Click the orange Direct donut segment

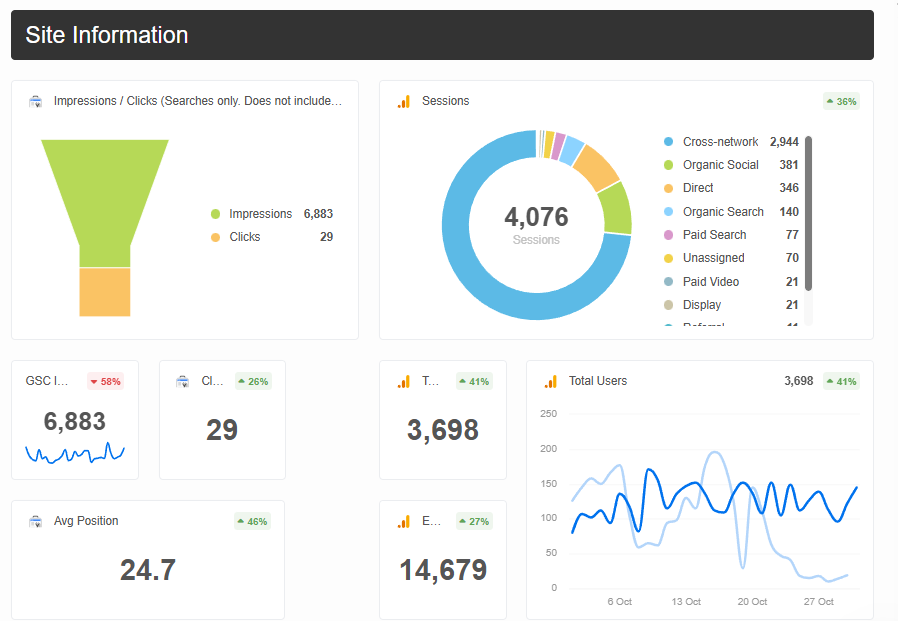(597, 168)
